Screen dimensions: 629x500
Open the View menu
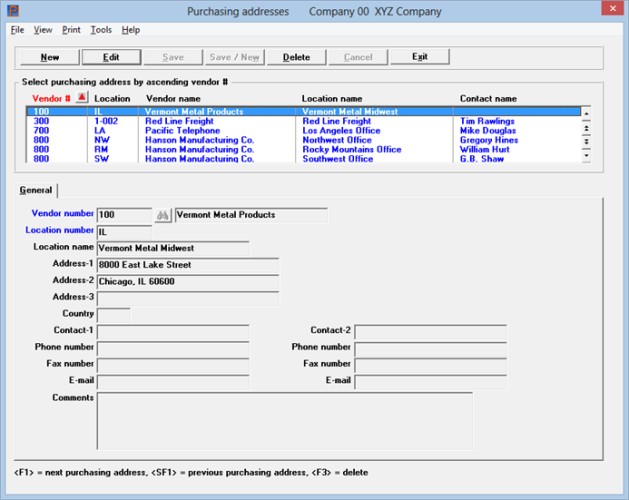tap(43, 30)
